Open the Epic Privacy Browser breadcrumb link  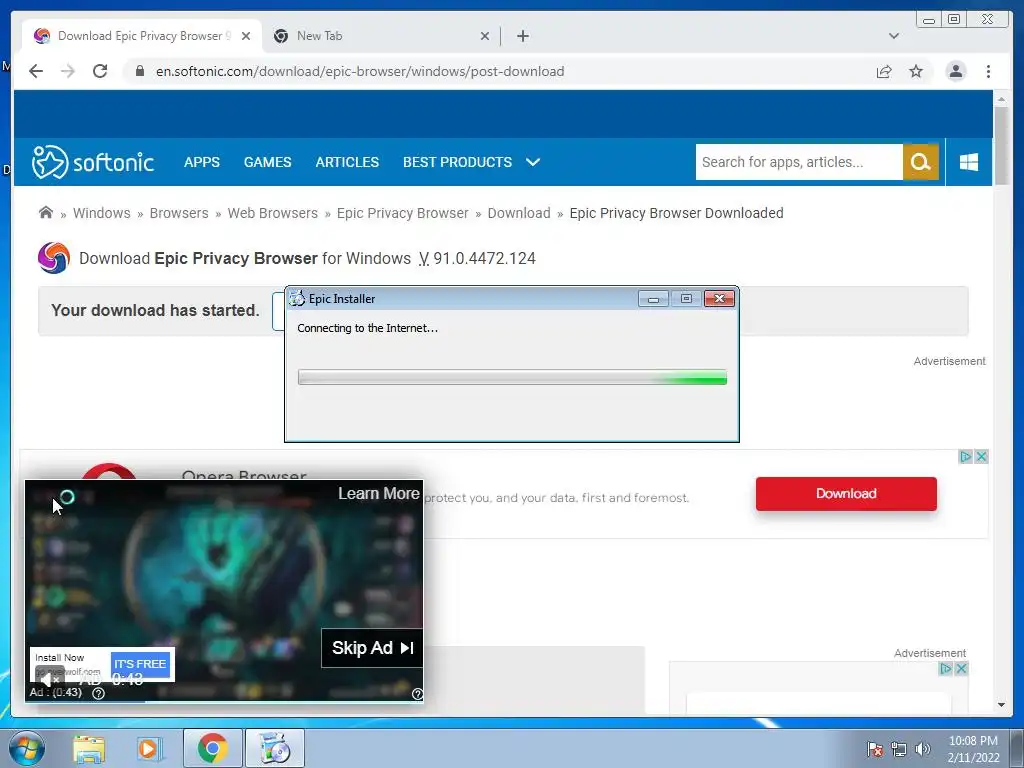[402, 213]
